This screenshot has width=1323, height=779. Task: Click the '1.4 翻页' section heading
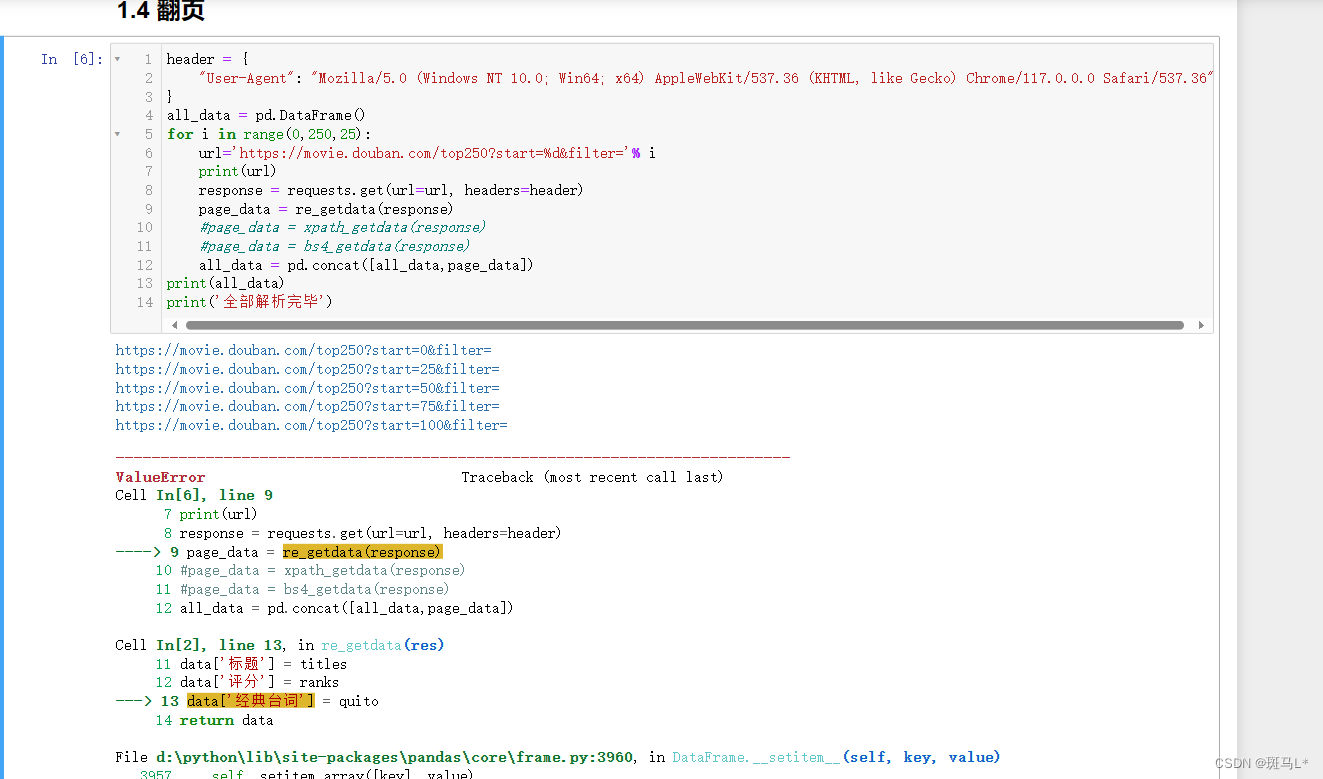[x=161, y=12]
